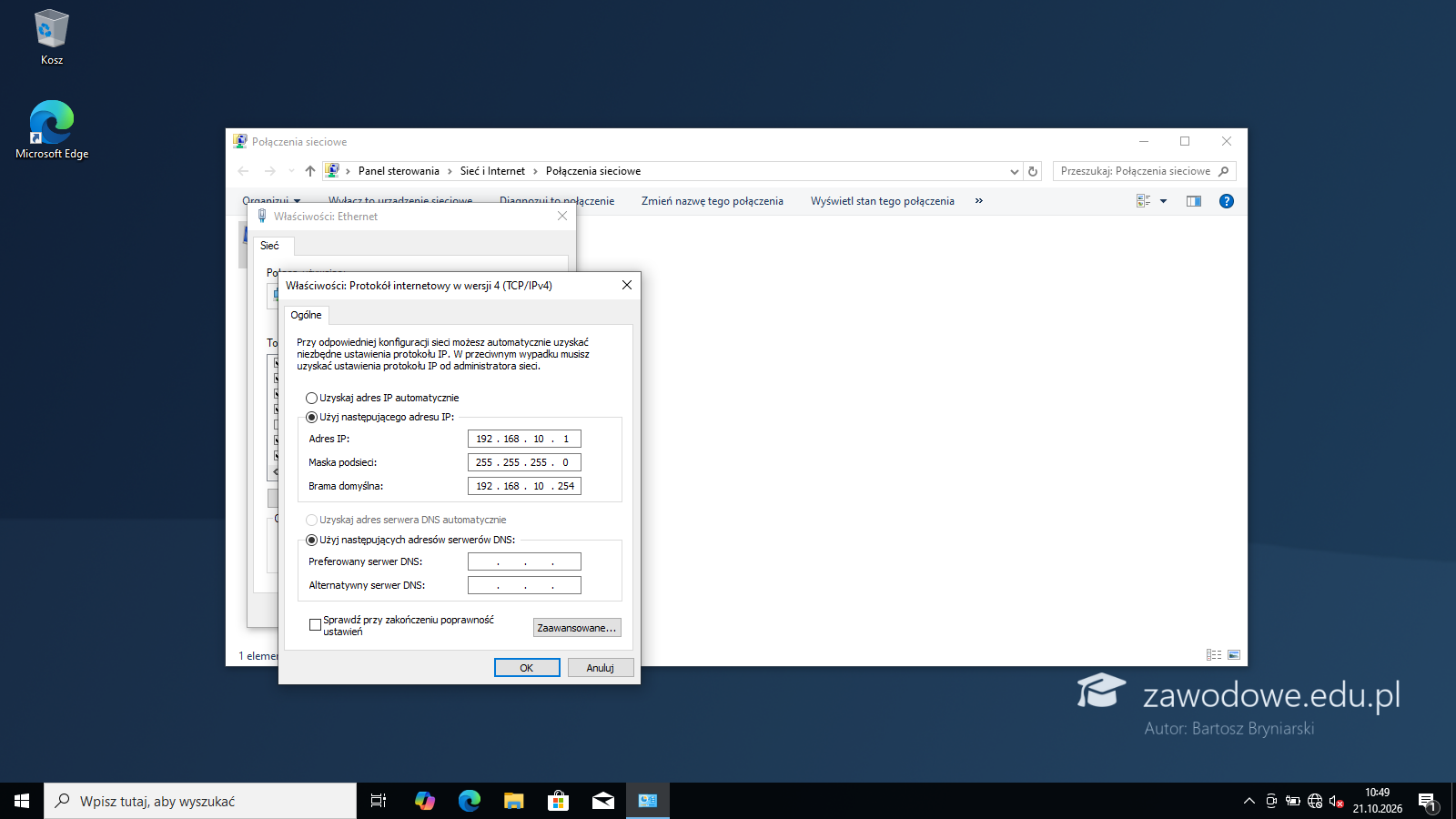This screenshot has width=1456, height=819.
Task: Open the Zaawansowane... settings button
Action: 577,628
